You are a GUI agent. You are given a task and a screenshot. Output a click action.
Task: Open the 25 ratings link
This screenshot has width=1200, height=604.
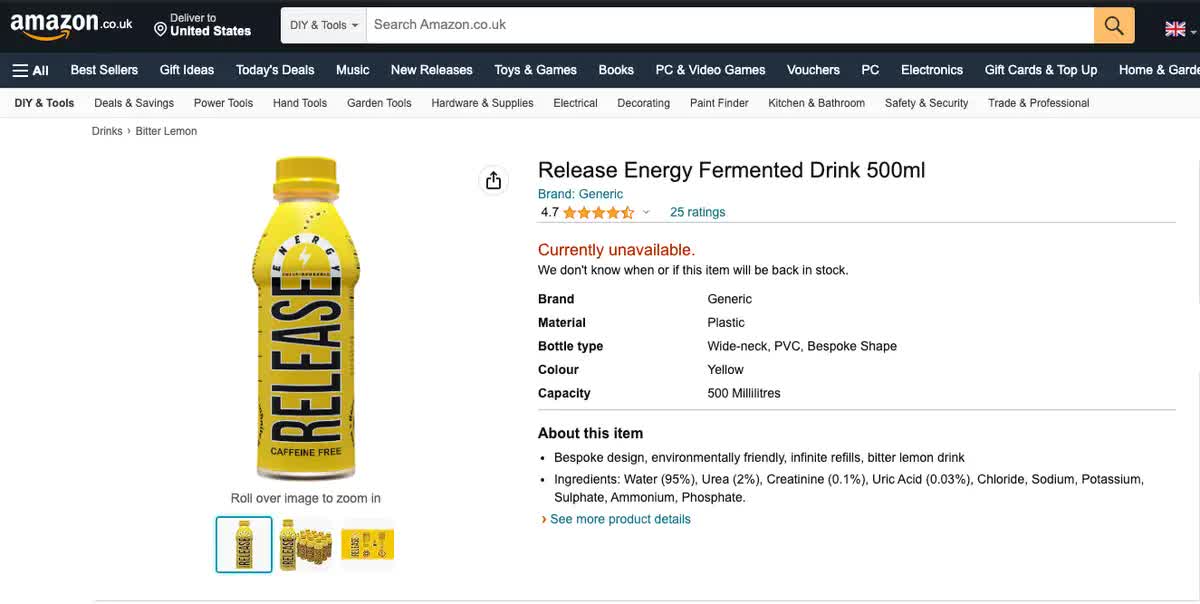point(697,212)
